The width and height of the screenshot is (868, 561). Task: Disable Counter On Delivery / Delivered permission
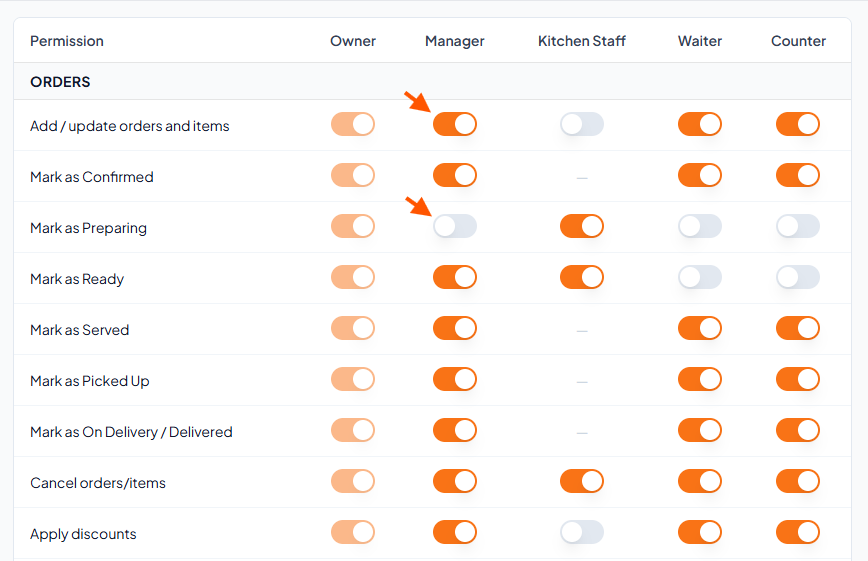pyautogui.click(x=798, y=430)
